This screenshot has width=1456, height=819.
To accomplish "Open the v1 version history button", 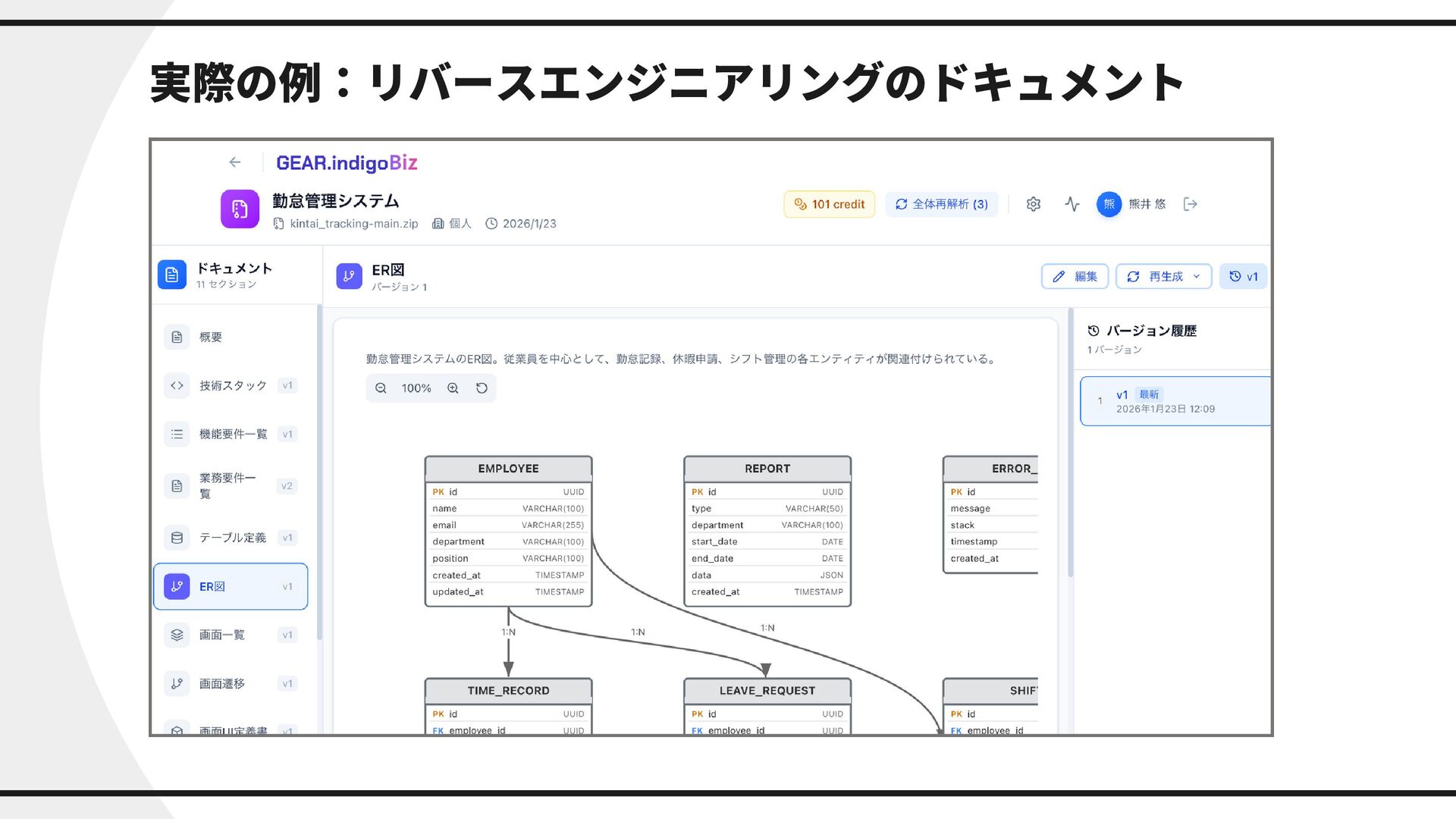I will coord(1243,277).
